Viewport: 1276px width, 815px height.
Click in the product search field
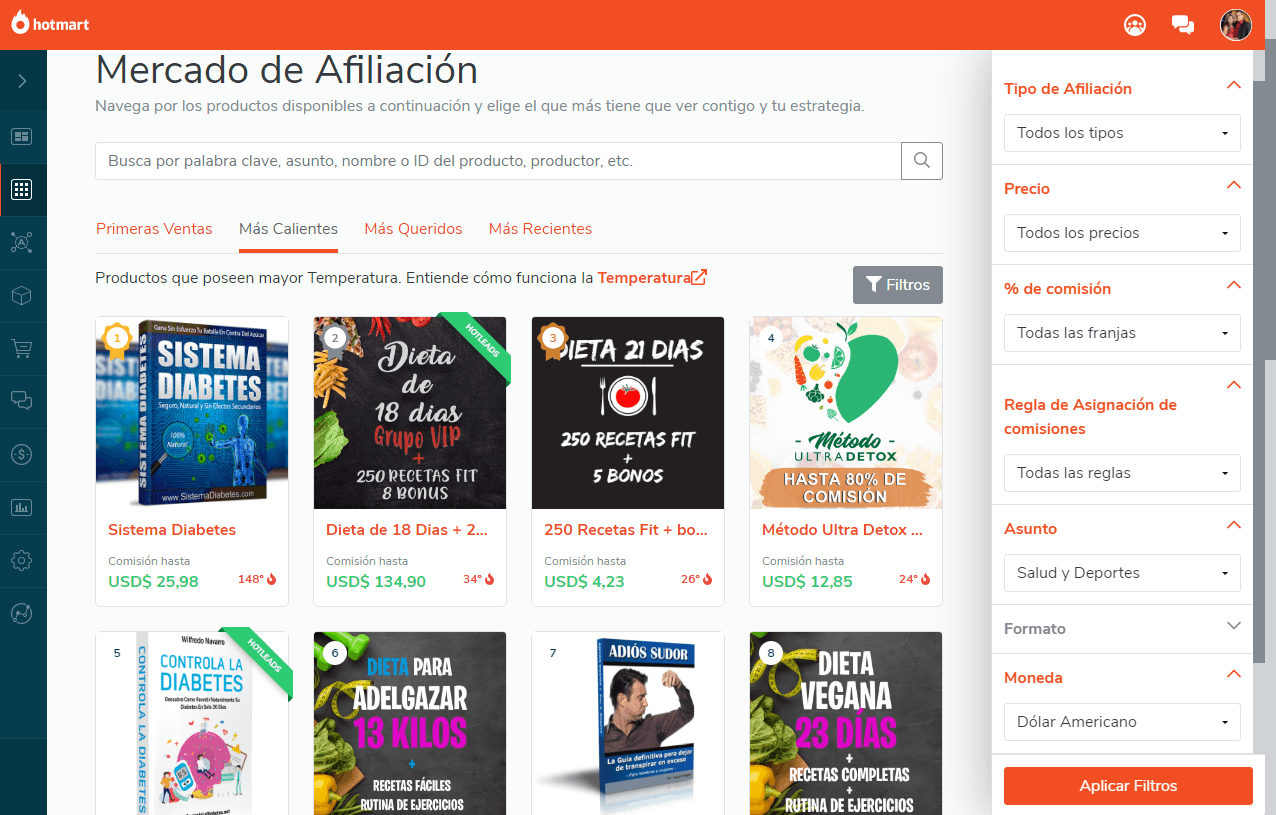click(x=498, y=161)
